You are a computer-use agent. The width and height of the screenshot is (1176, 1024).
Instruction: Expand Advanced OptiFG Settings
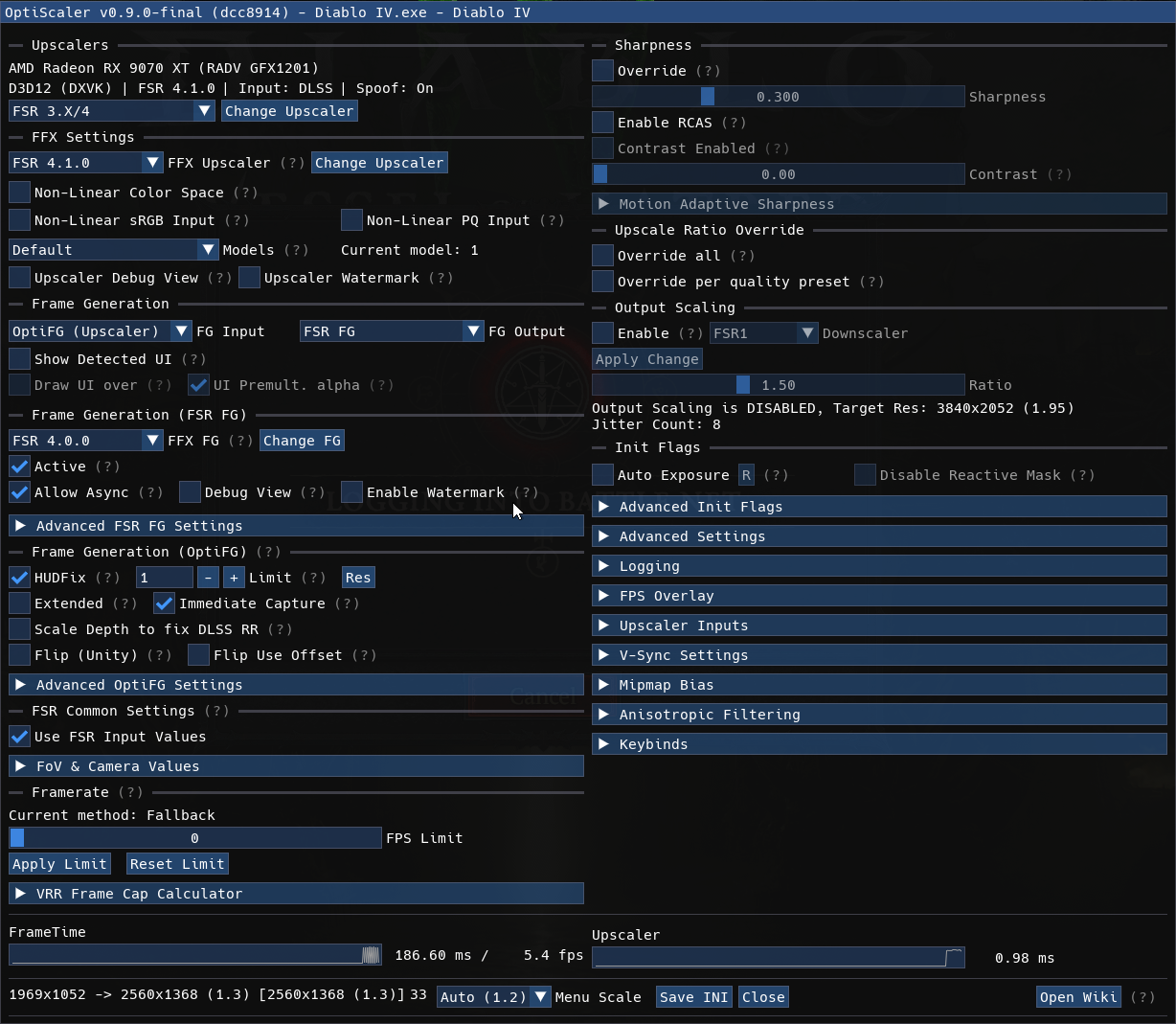pos(296,685)
